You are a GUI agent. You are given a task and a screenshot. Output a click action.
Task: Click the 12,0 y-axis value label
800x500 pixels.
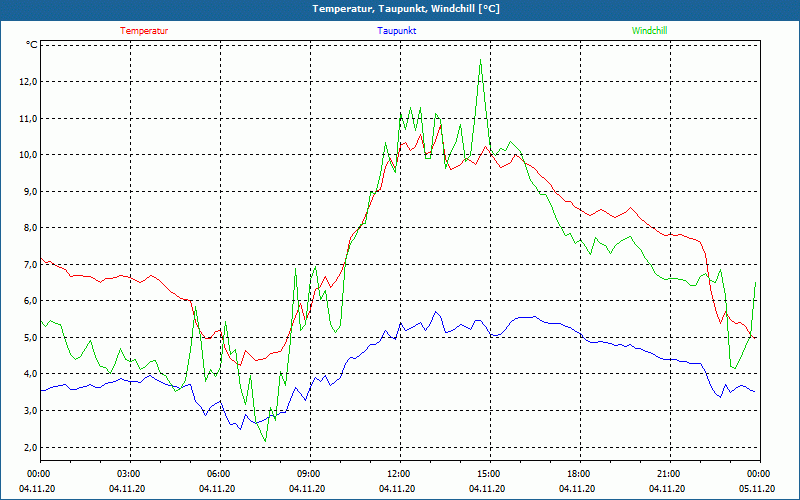(x=28, y=82)
